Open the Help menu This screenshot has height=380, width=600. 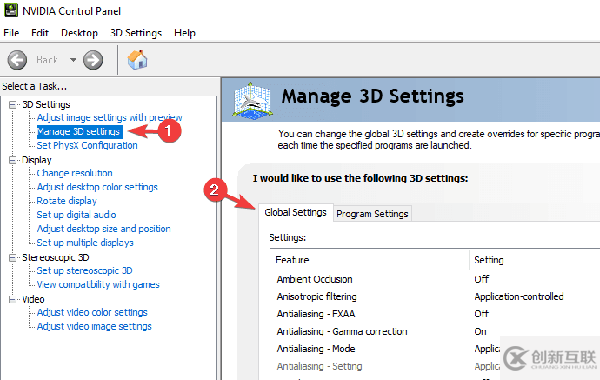185,33
